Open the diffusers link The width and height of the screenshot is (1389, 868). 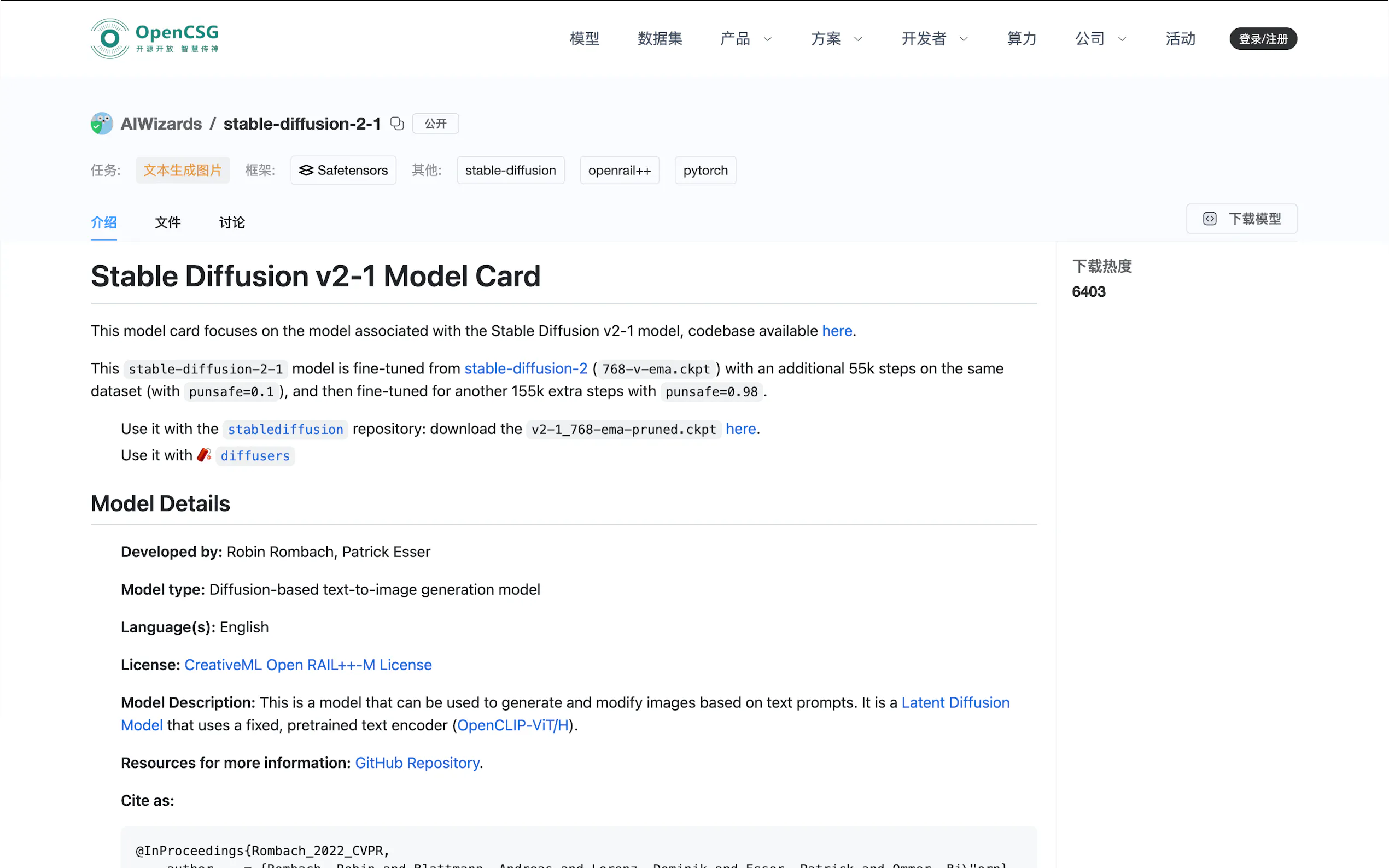[255, 455]
